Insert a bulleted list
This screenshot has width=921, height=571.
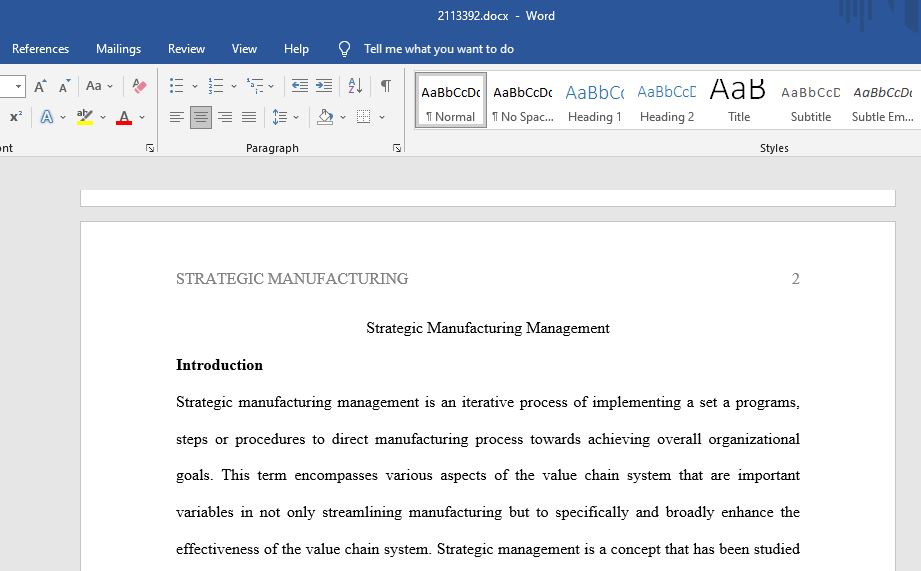176,86
